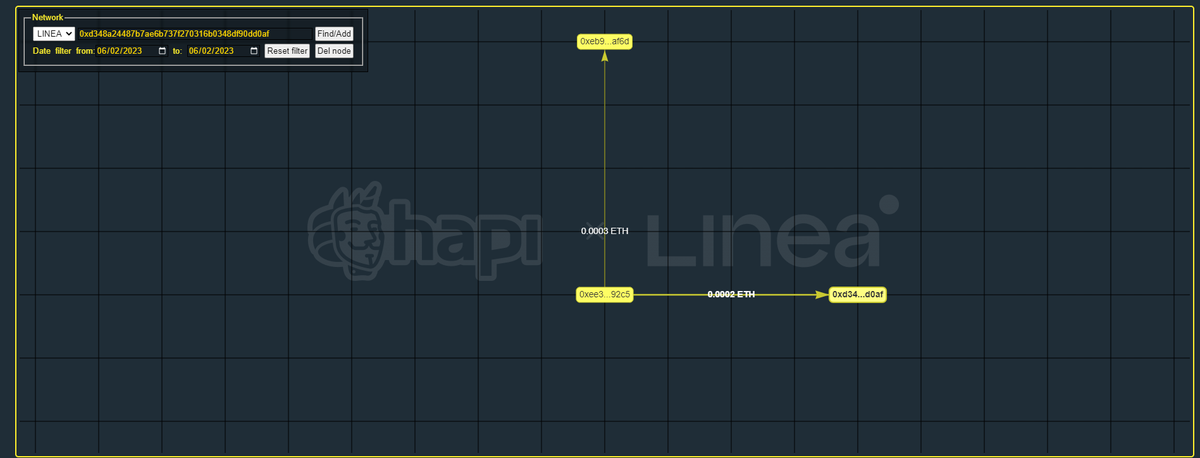The height and width of the screenshot is (458, 1200).
Task: Click the 0.0002 ETH edge label
Action: tap(731, 295)
